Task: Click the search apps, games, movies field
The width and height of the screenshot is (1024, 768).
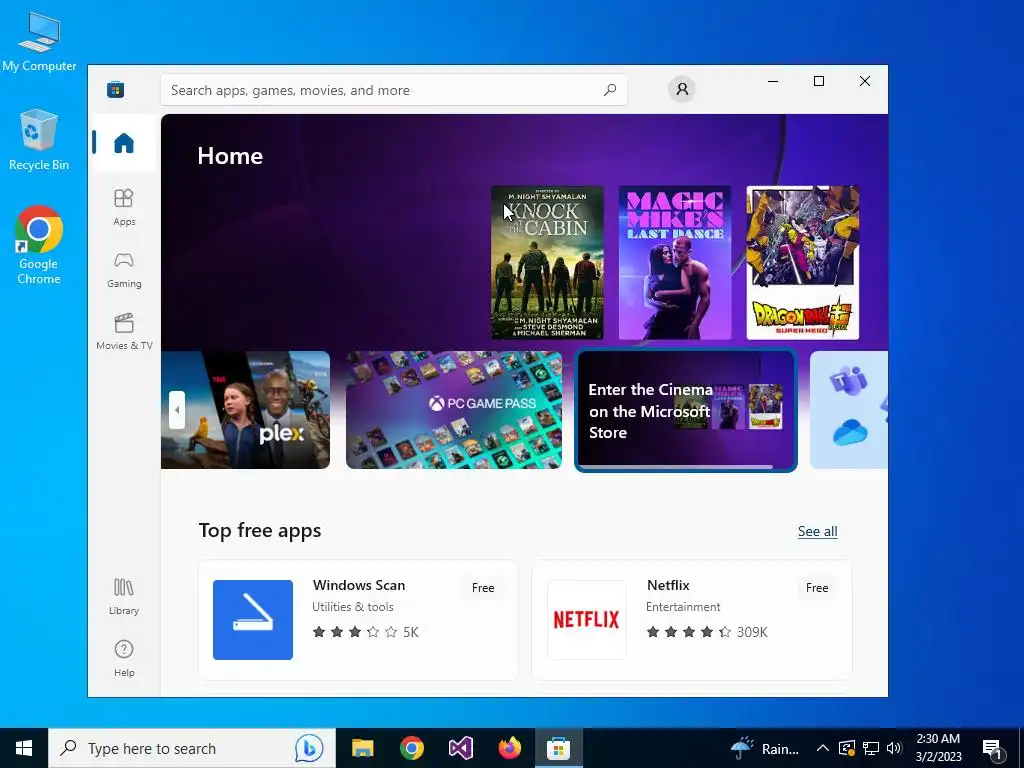Action: (394, 90)
